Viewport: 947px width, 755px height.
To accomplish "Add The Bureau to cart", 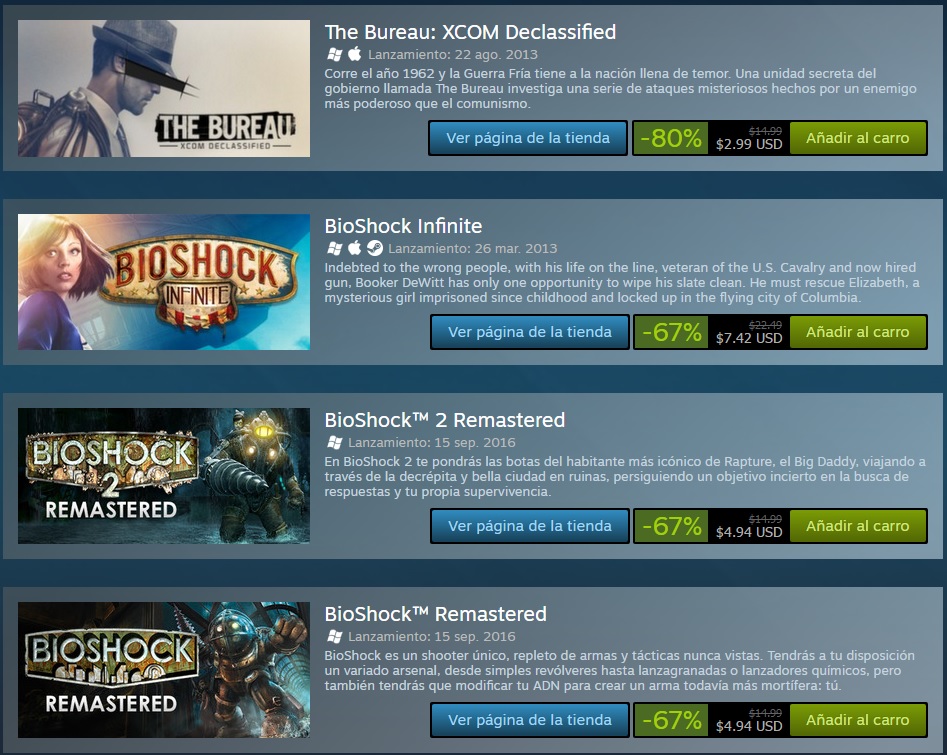I will 858,138.
